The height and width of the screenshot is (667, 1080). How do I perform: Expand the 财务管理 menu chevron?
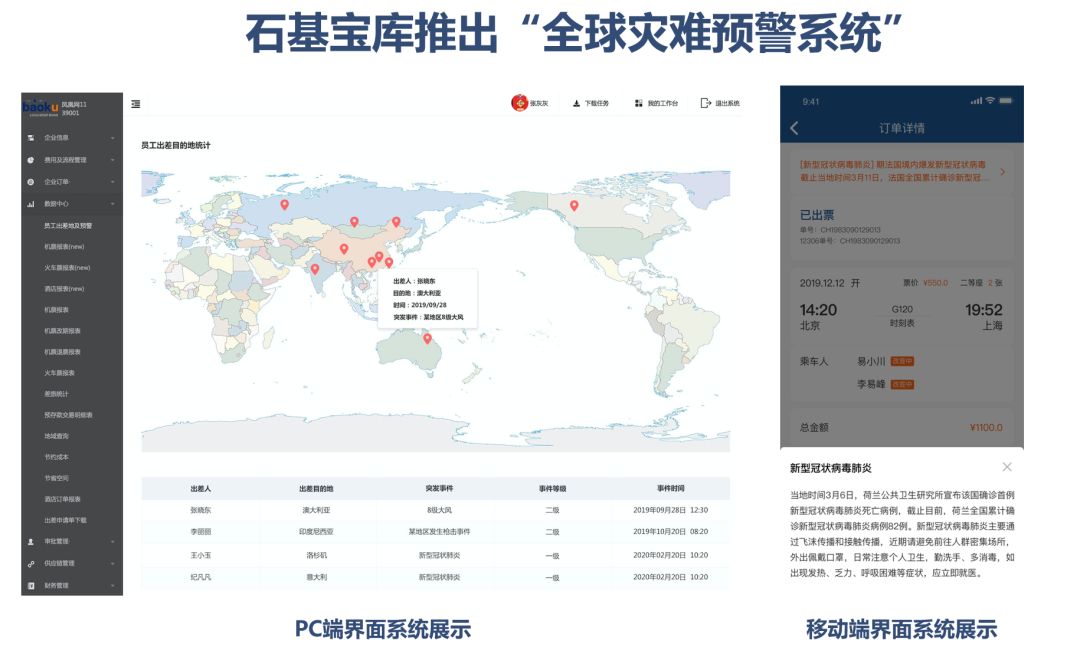[x=112, y=586]
